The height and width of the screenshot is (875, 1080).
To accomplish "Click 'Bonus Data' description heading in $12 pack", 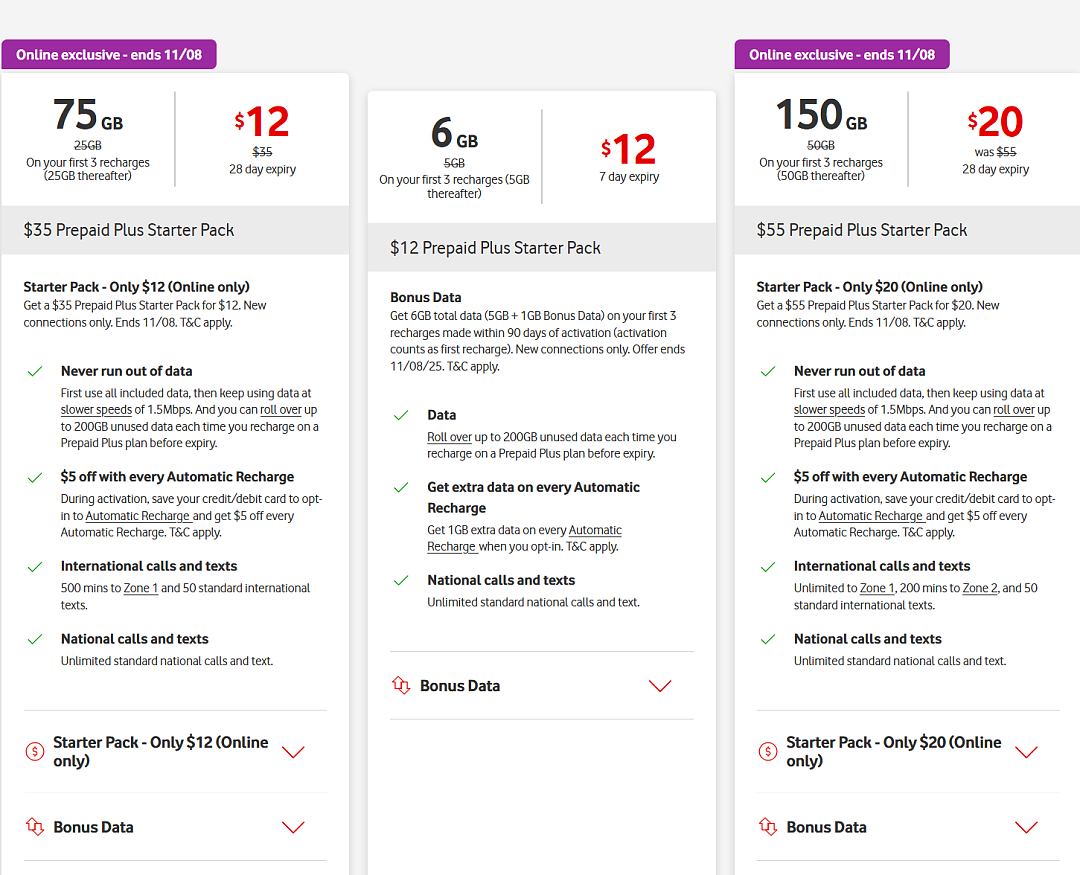I will coord(426,298).
